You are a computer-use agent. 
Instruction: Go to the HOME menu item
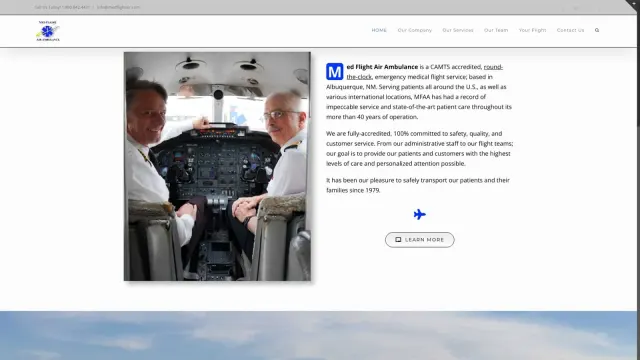pos(379,30)
